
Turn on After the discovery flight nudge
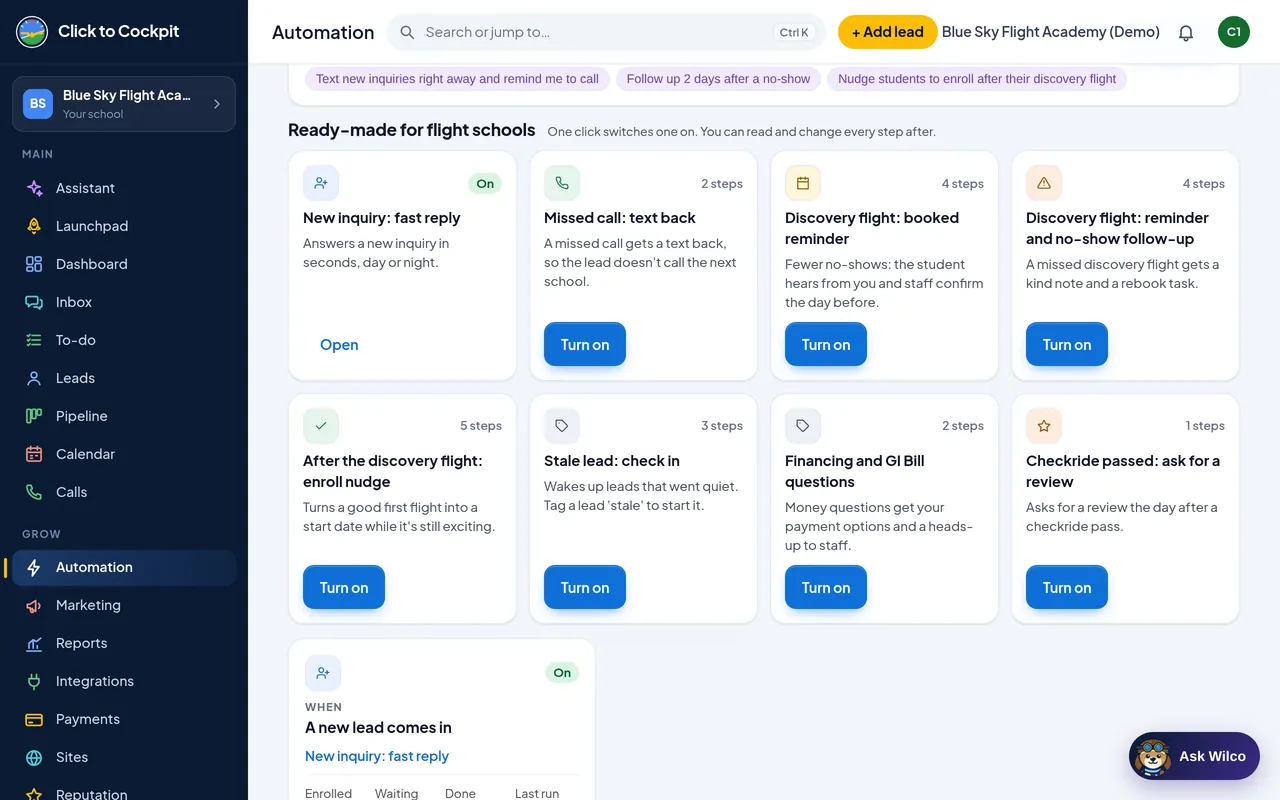344,587
